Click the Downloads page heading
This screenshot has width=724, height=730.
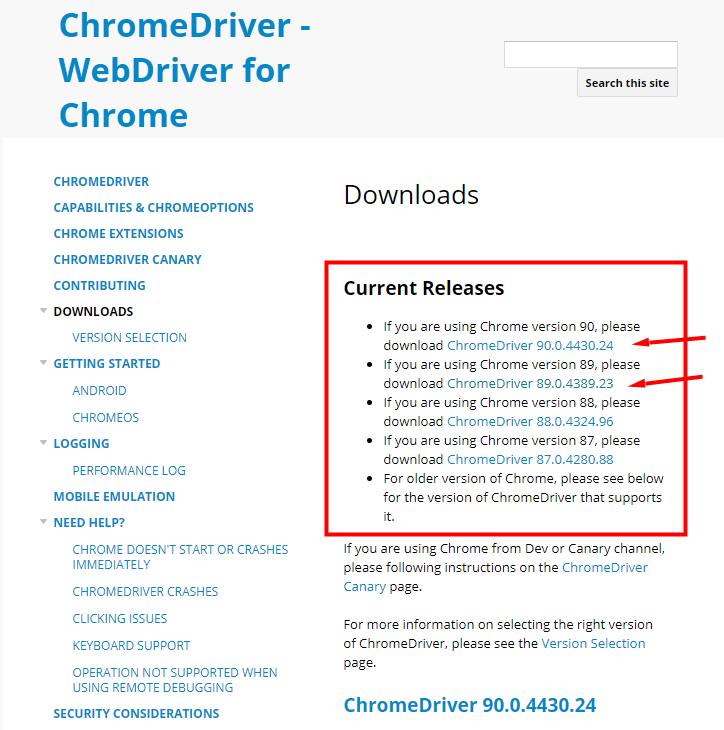411,195
